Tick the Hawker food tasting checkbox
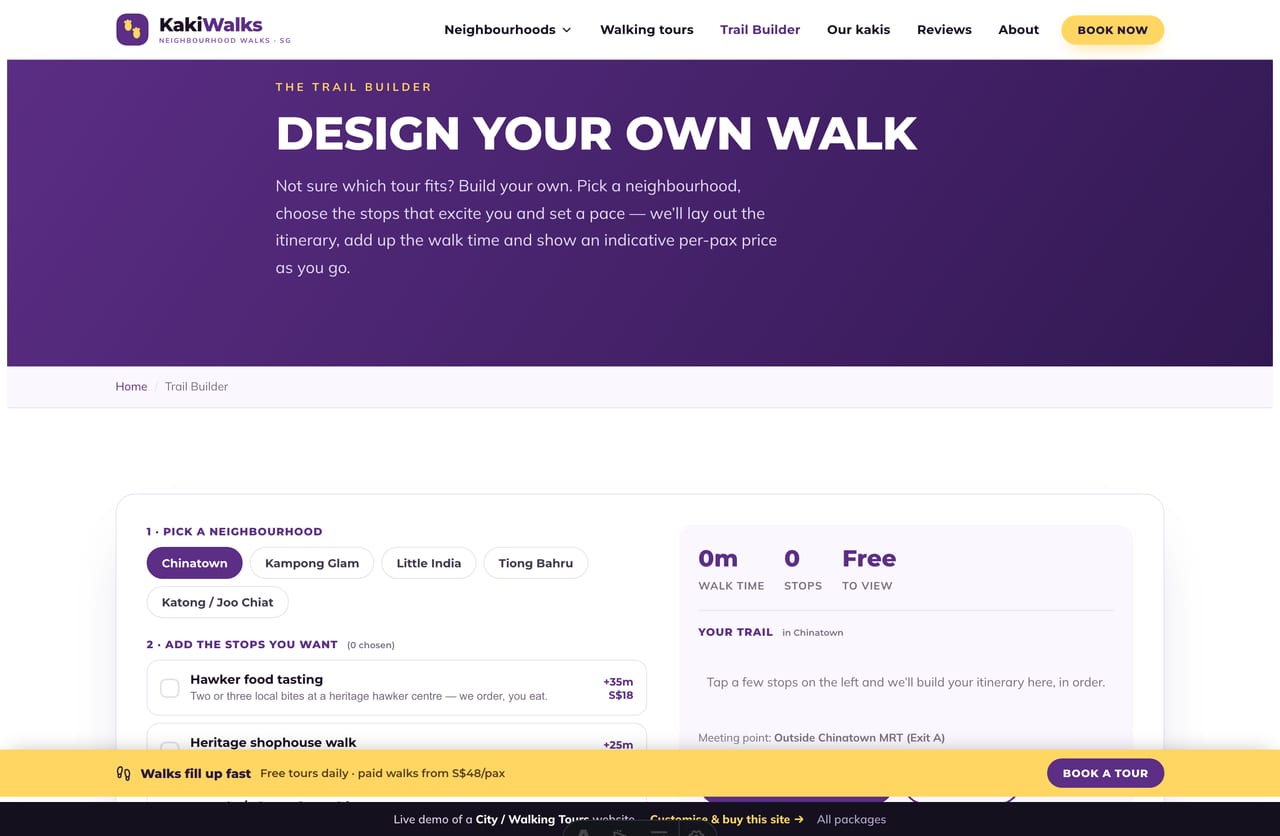Viewport: 1280px width, 836px height. click(x=170, y=688)
